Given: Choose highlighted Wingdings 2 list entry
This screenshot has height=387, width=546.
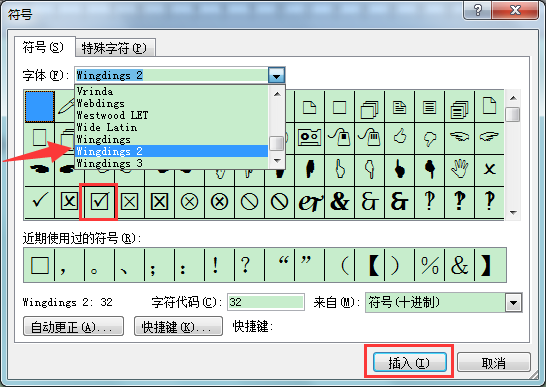Looking at the screenshot, I should pyautogui.click(x=172, y=151).
